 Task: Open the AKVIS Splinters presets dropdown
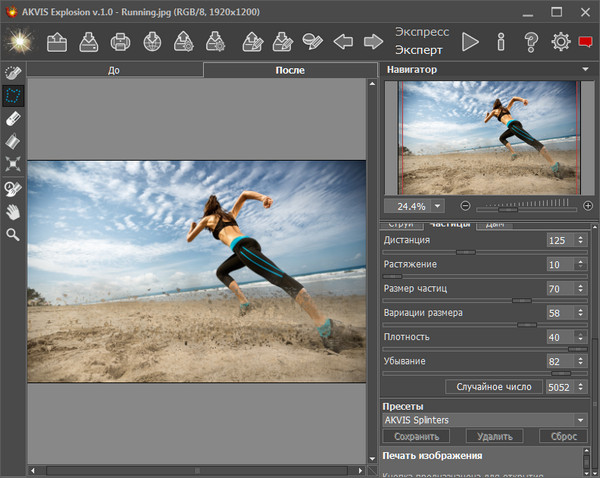(x=486, y=421)
